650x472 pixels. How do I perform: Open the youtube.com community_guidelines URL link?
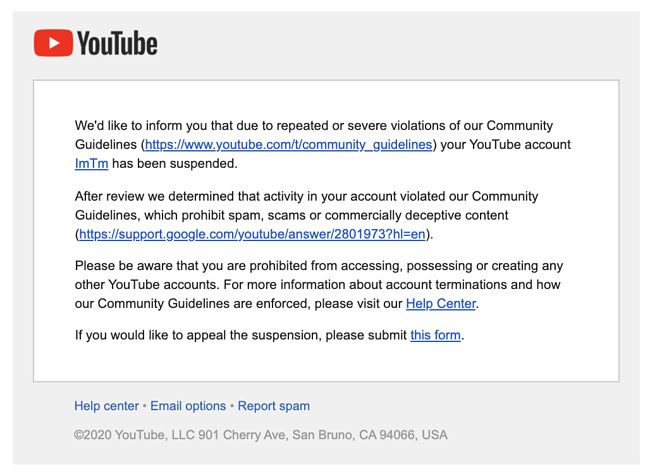pos(289,145)
